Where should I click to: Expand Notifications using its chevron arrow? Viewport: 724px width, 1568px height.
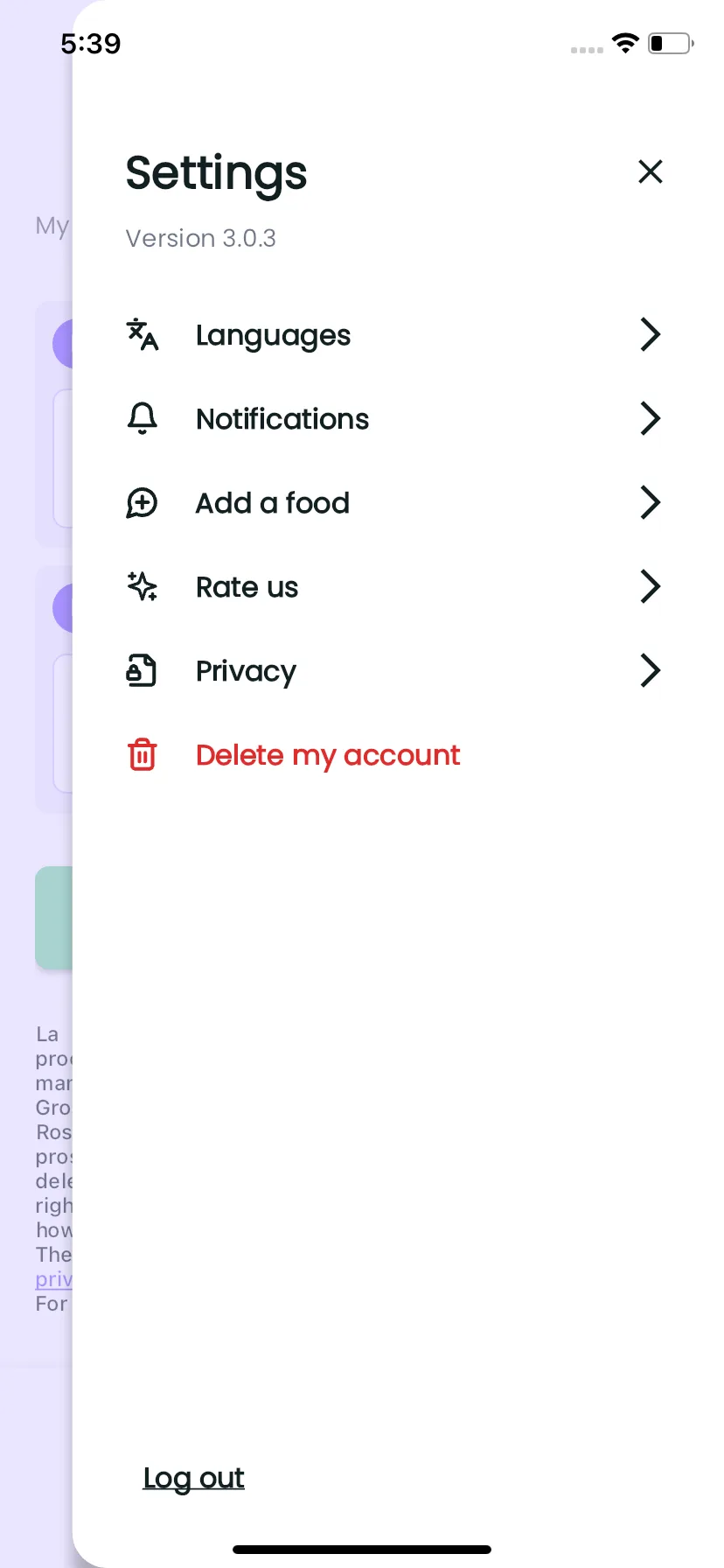pyautogui.click(x=650, y=418)
